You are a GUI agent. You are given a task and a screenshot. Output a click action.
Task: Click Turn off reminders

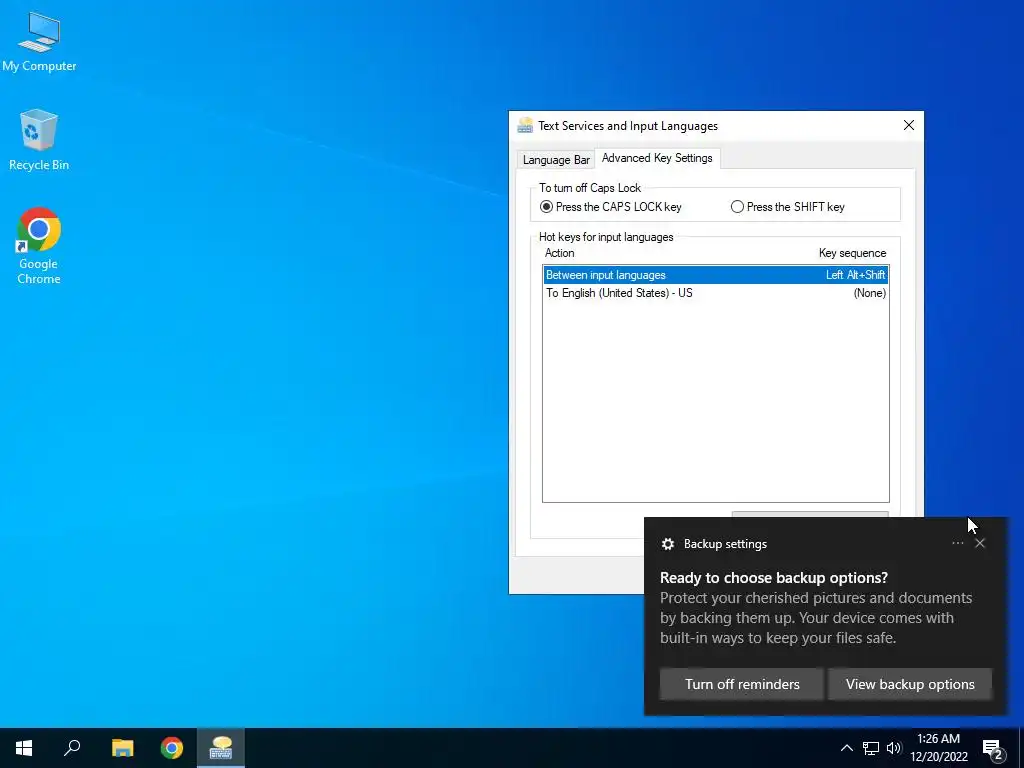pyautogui.click(x=742, y=684)
